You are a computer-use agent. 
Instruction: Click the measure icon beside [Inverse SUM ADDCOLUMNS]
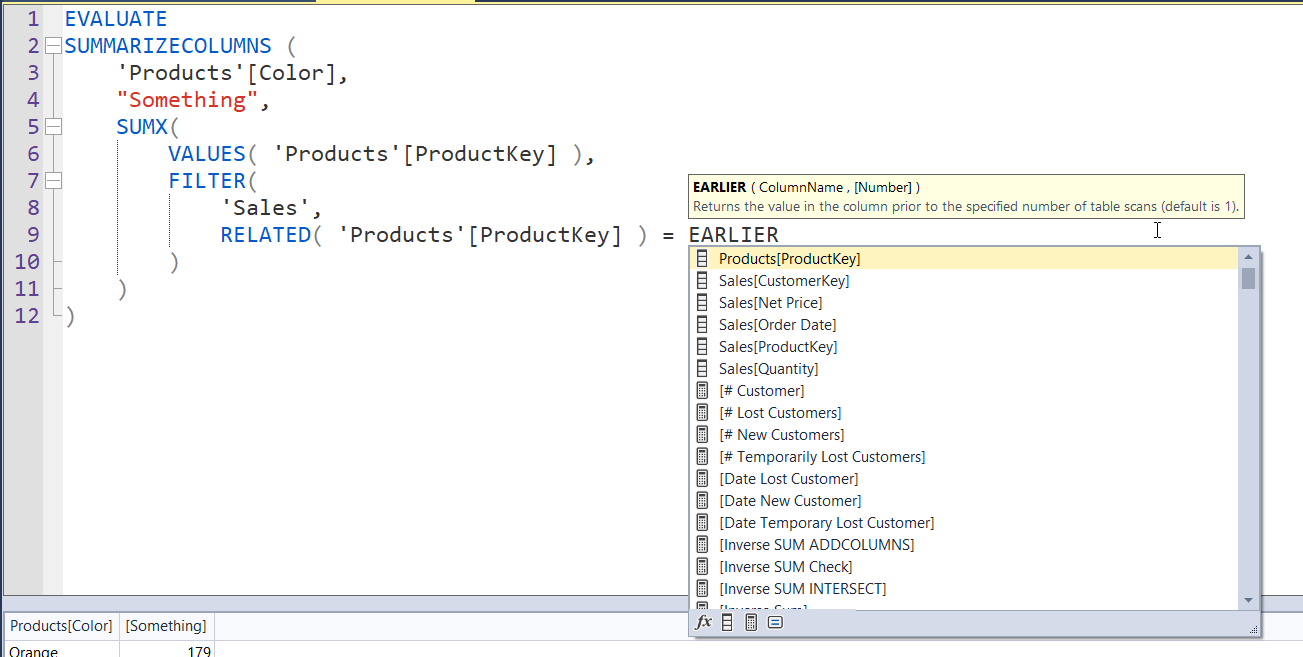(701, 544)
